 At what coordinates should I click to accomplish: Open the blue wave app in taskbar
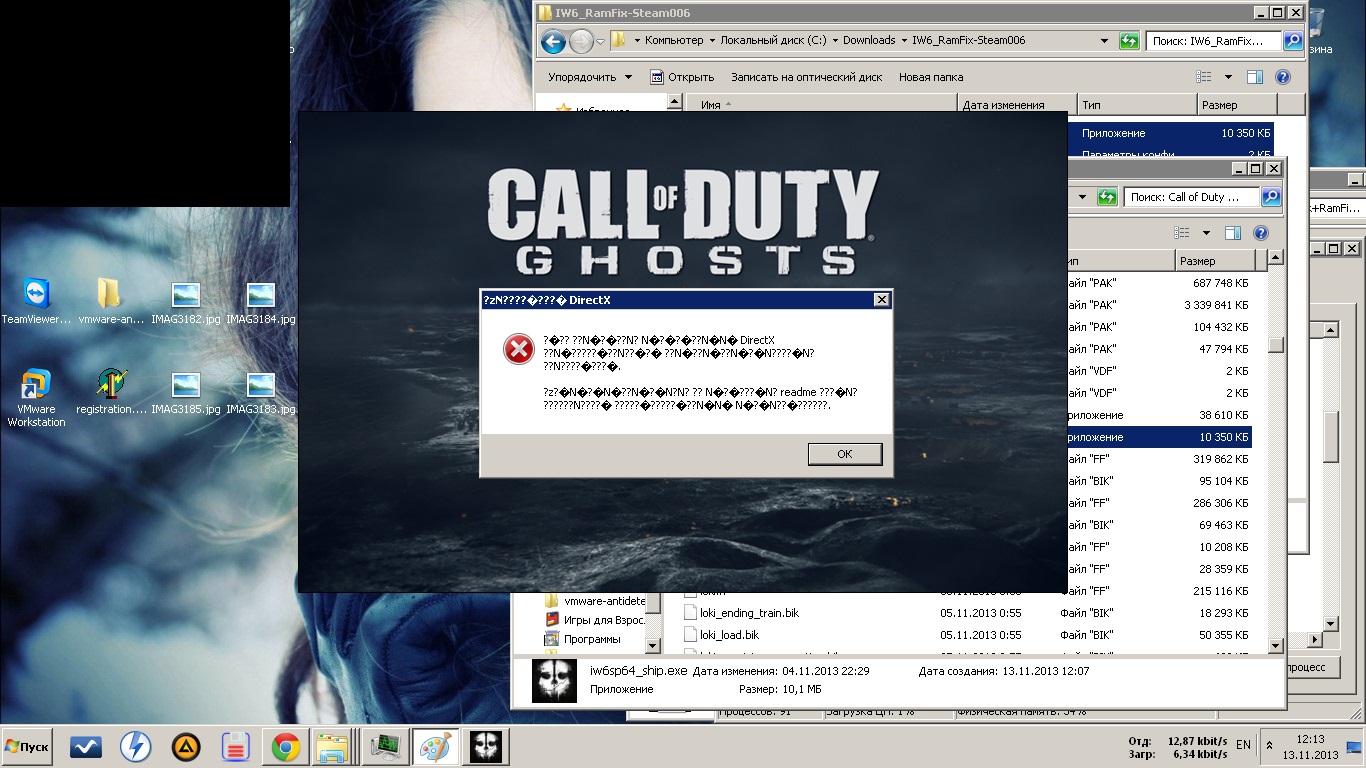86,747
